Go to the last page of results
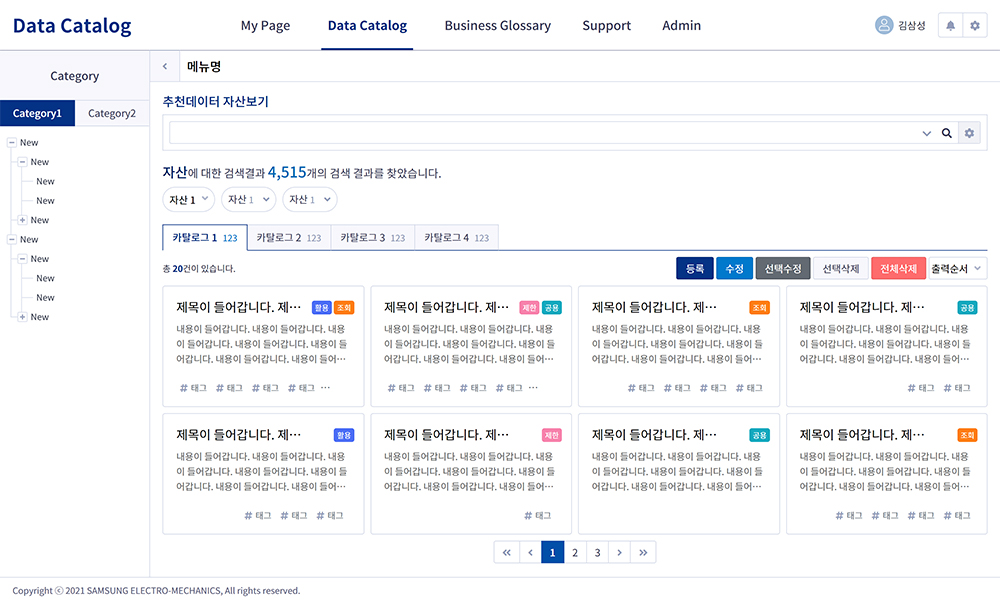1000x602 pixels. click(644, 552)
